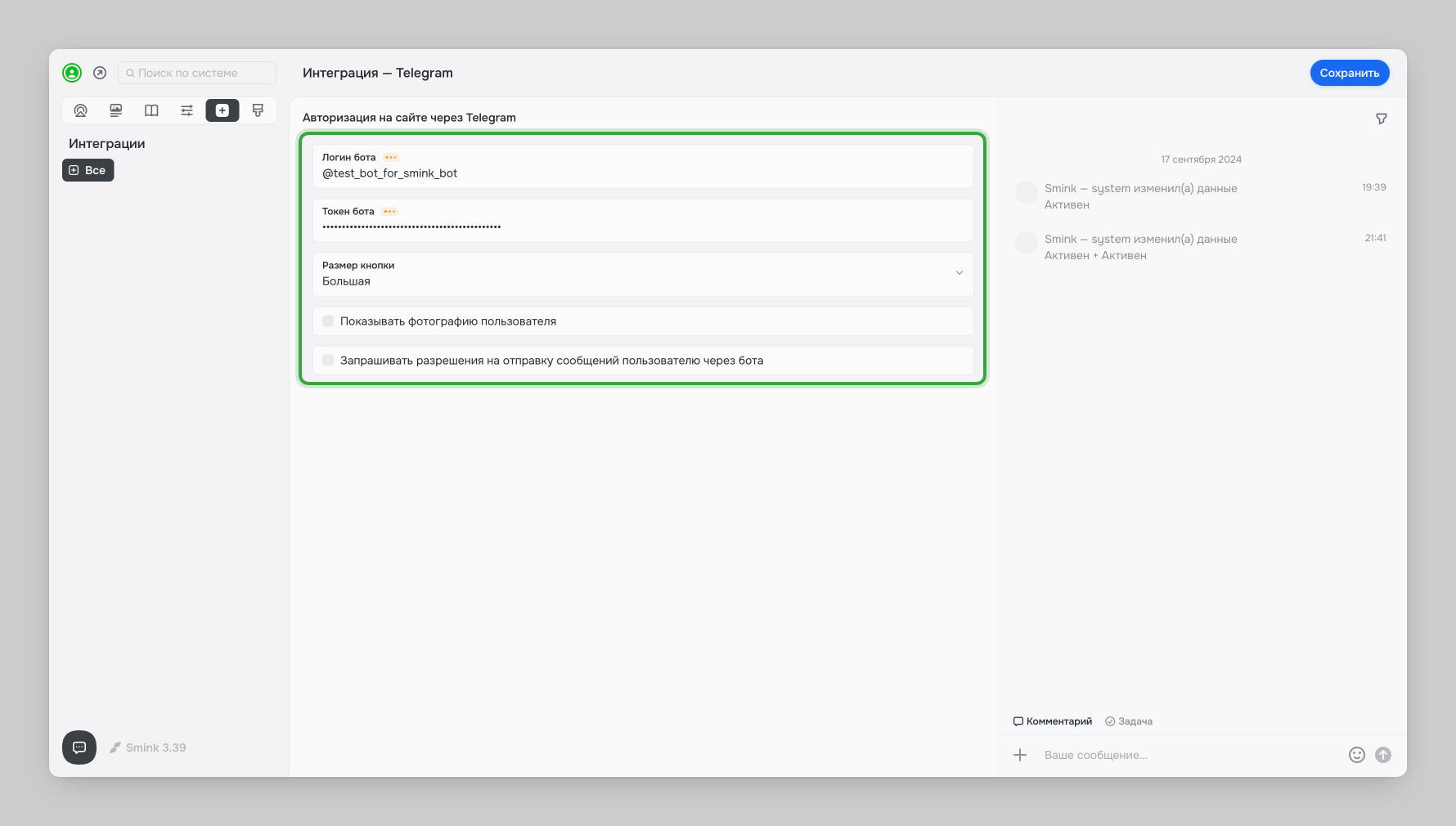Click the avatar of the 19:39 activity entry
The height and width of the screenshot is (826, 1456).
pos(1027,192)
